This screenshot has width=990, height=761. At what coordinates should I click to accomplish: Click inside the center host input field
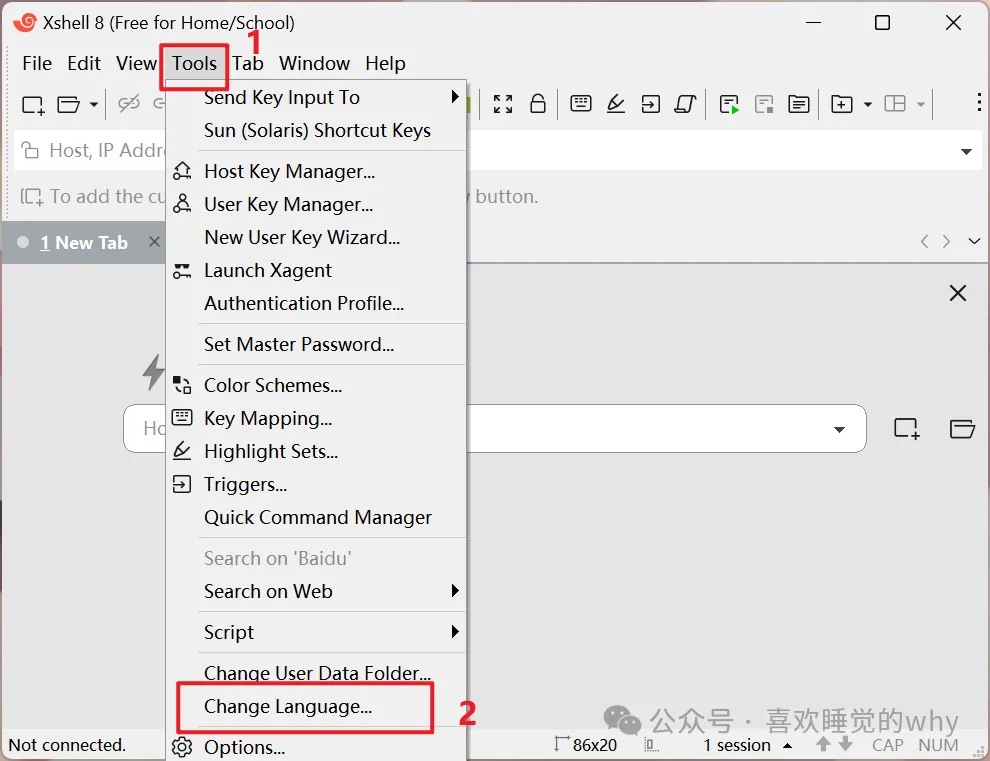(494, 429)
